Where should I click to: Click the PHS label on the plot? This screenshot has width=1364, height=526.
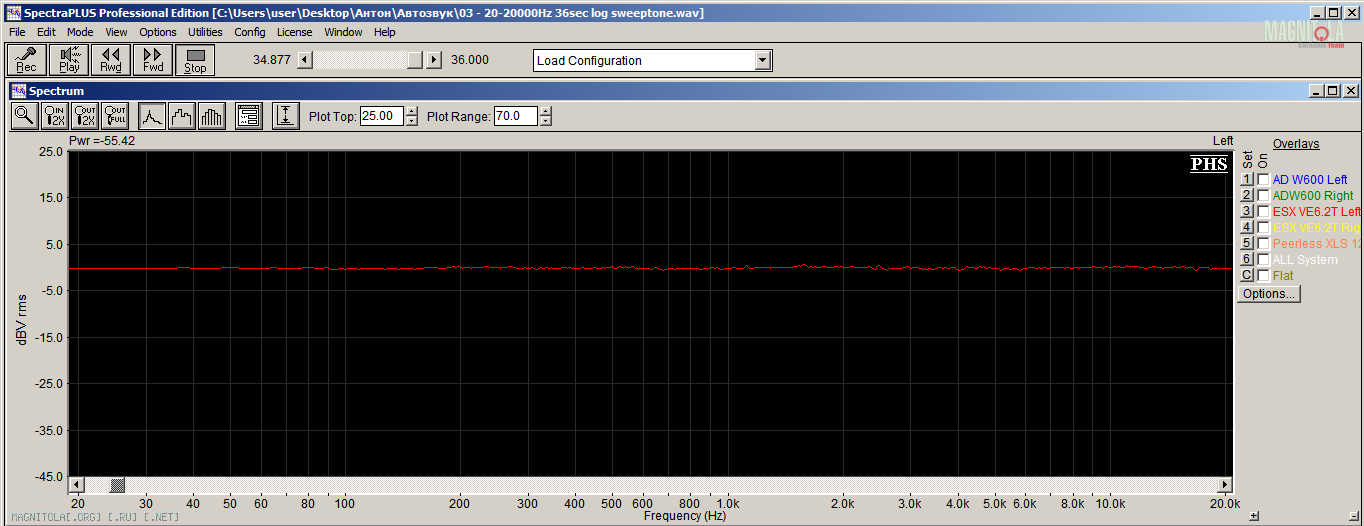click(x=1208, y=164)
